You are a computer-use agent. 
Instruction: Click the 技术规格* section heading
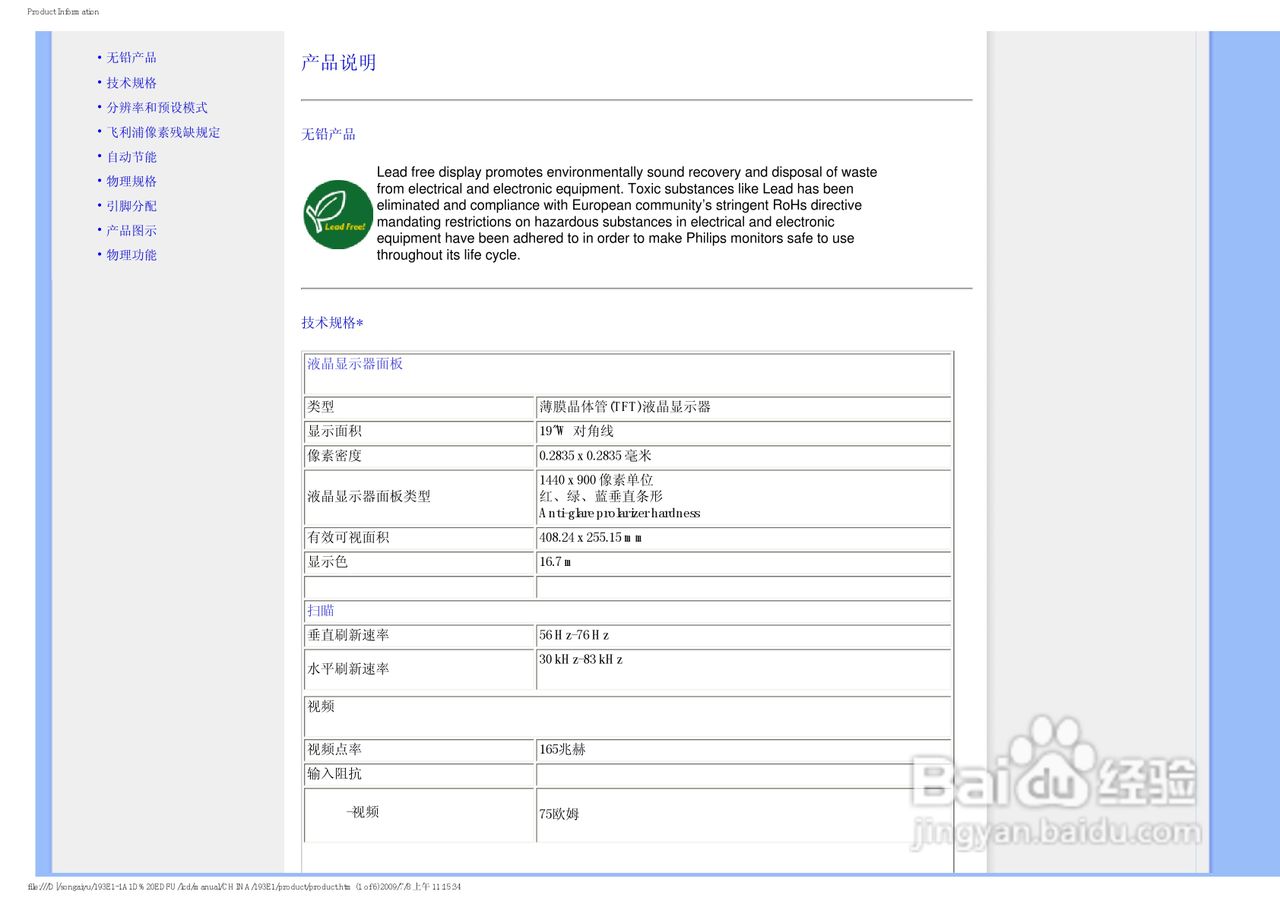(x=330, y=322)
